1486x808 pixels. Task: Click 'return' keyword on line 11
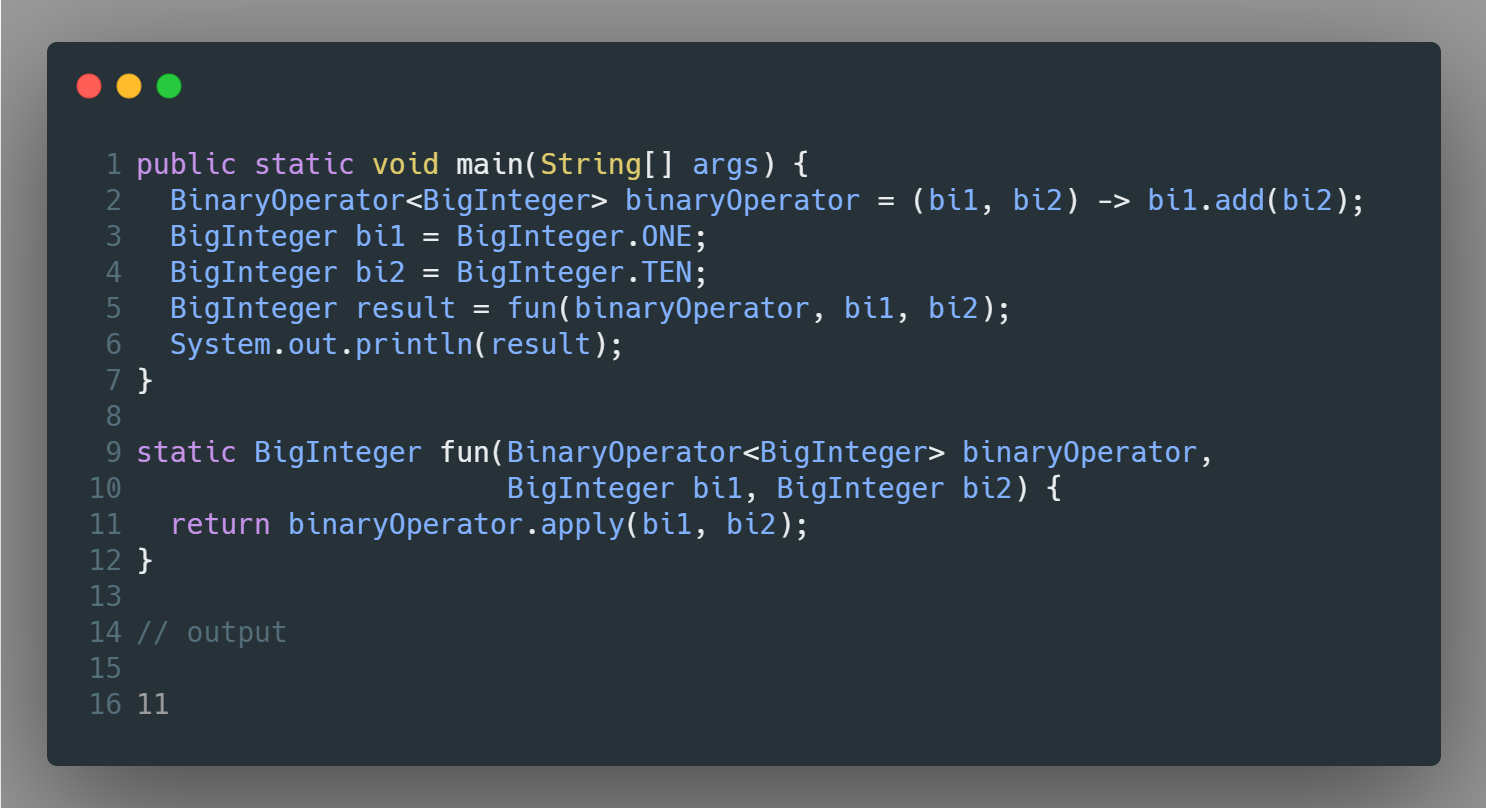click(220, 525)
